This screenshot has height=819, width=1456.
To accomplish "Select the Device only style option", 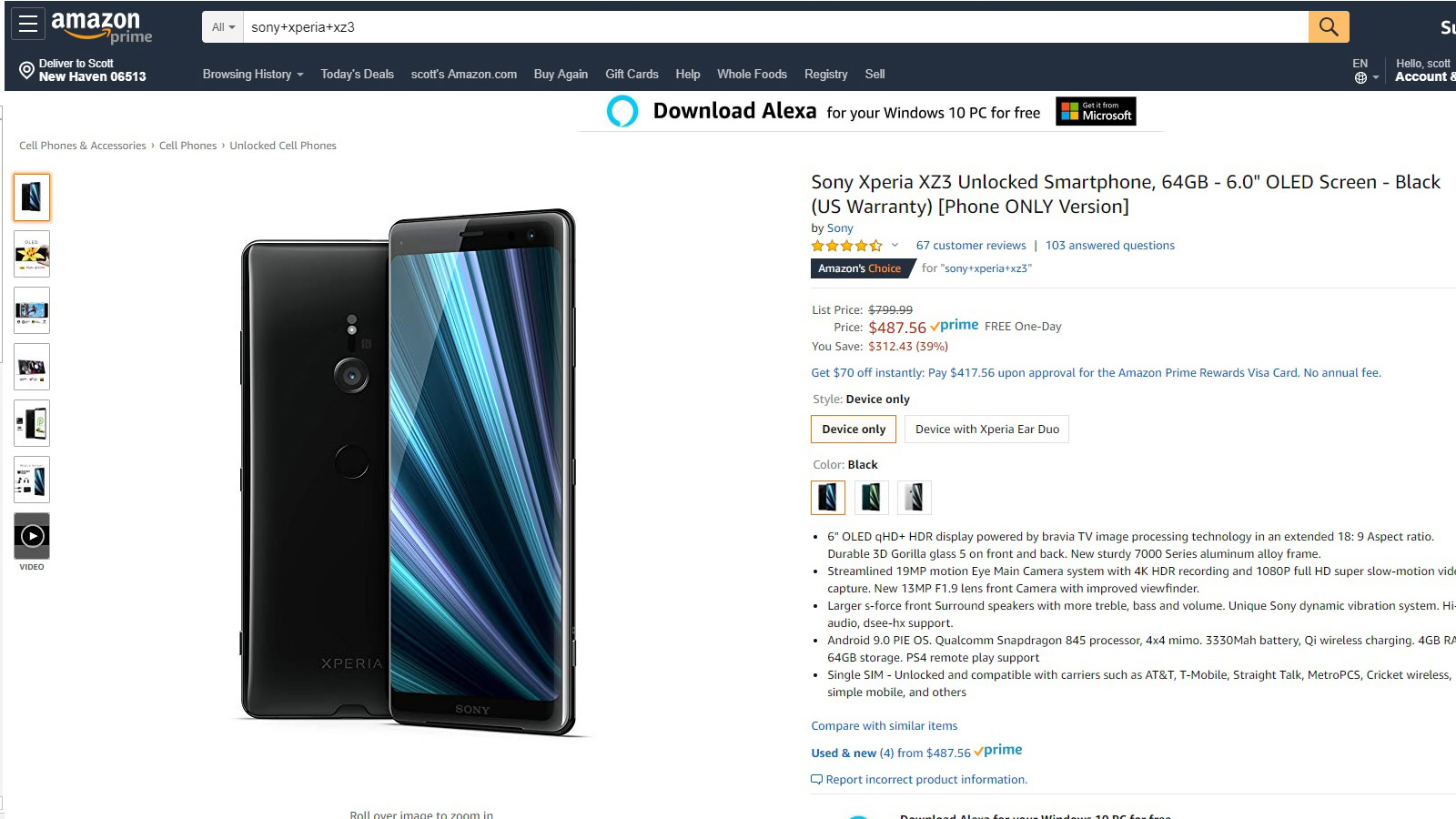I will [854, 430].
